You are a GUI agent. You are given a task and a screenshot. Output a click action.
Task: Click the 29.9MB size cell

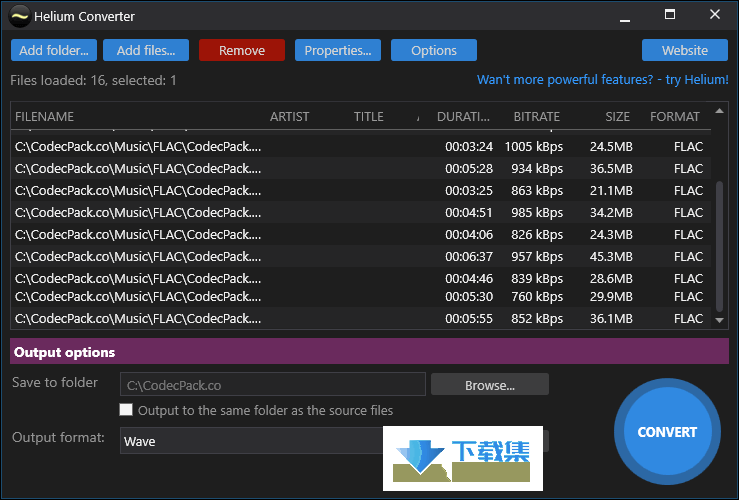coord(611,297)
